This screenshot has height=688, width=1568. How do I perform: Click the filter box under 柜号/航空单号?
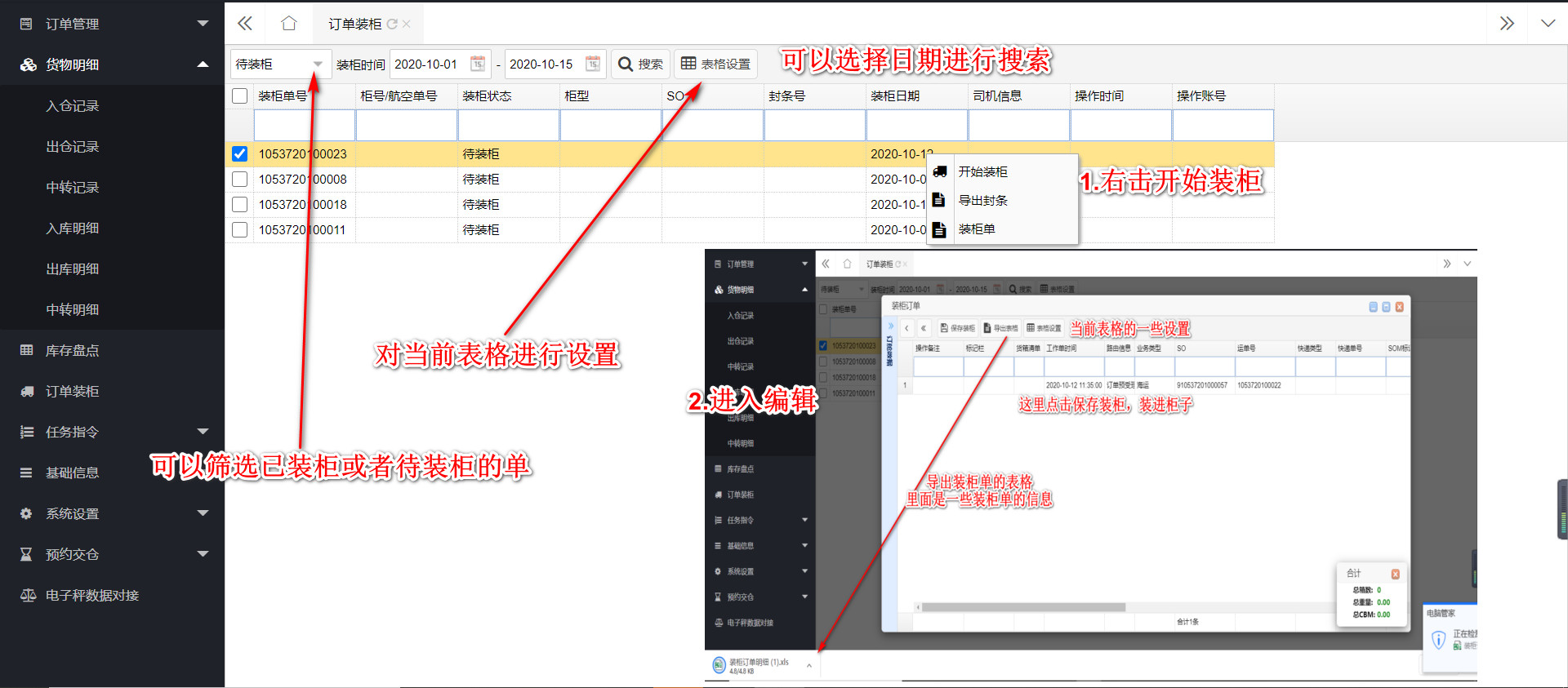click(407, 125)
